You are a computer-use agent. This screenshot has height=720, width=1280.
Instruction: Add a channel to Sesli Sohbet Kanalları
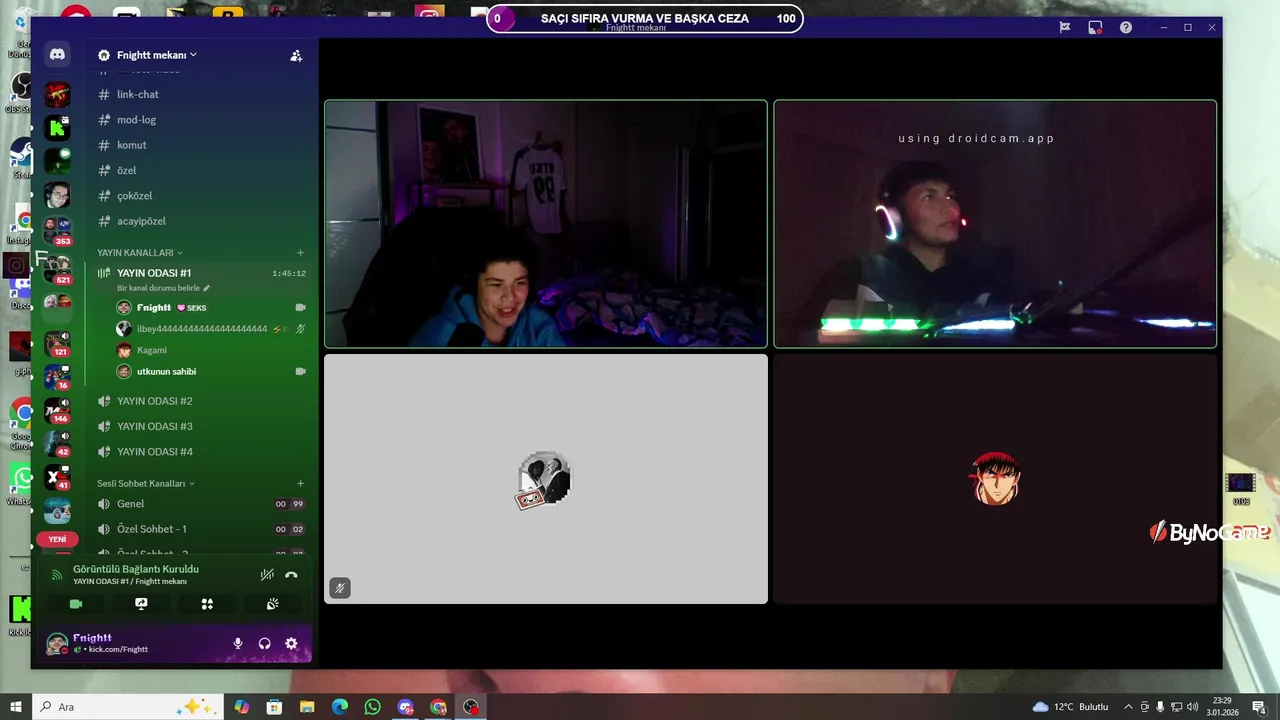(300, 483)
